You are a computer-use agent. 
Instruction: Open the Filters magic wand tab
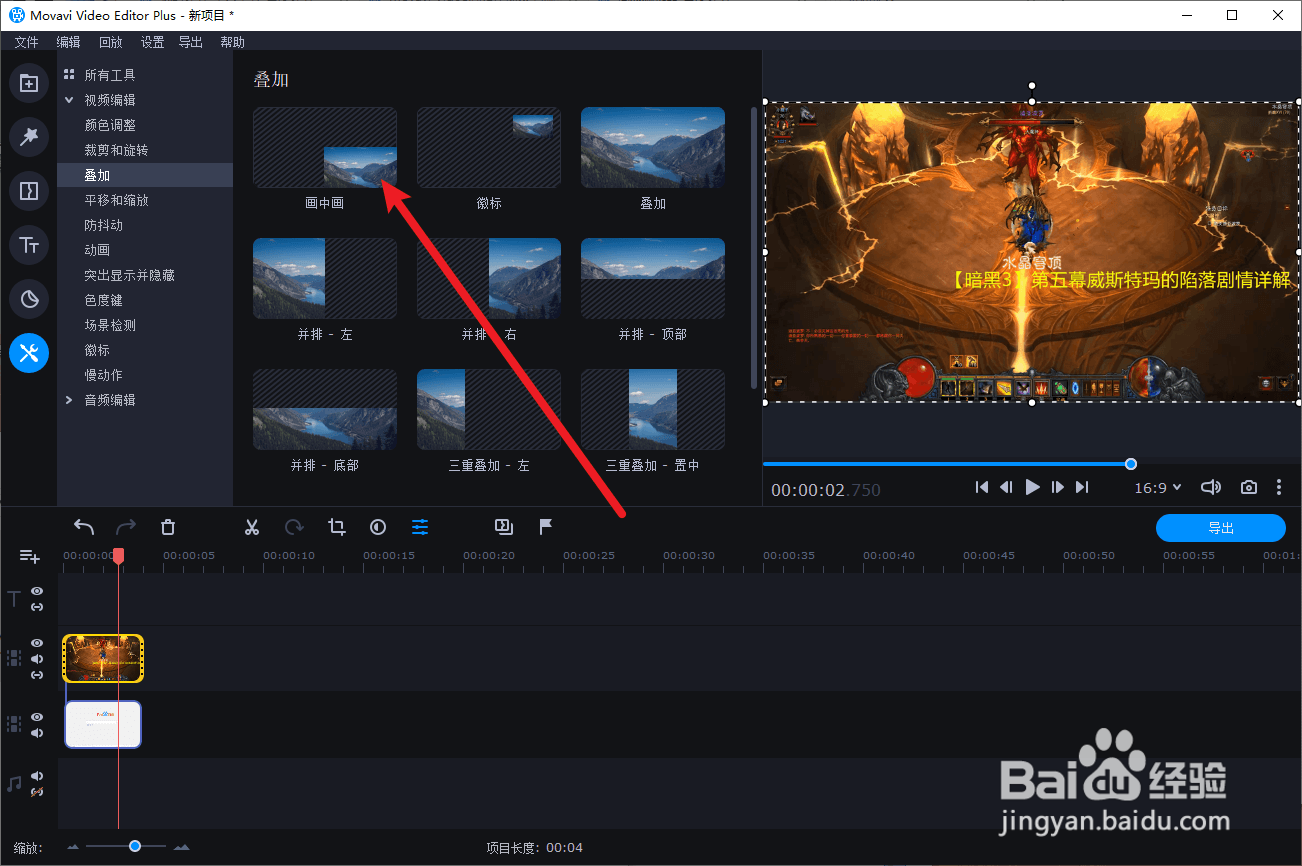[x=29, y=137]
